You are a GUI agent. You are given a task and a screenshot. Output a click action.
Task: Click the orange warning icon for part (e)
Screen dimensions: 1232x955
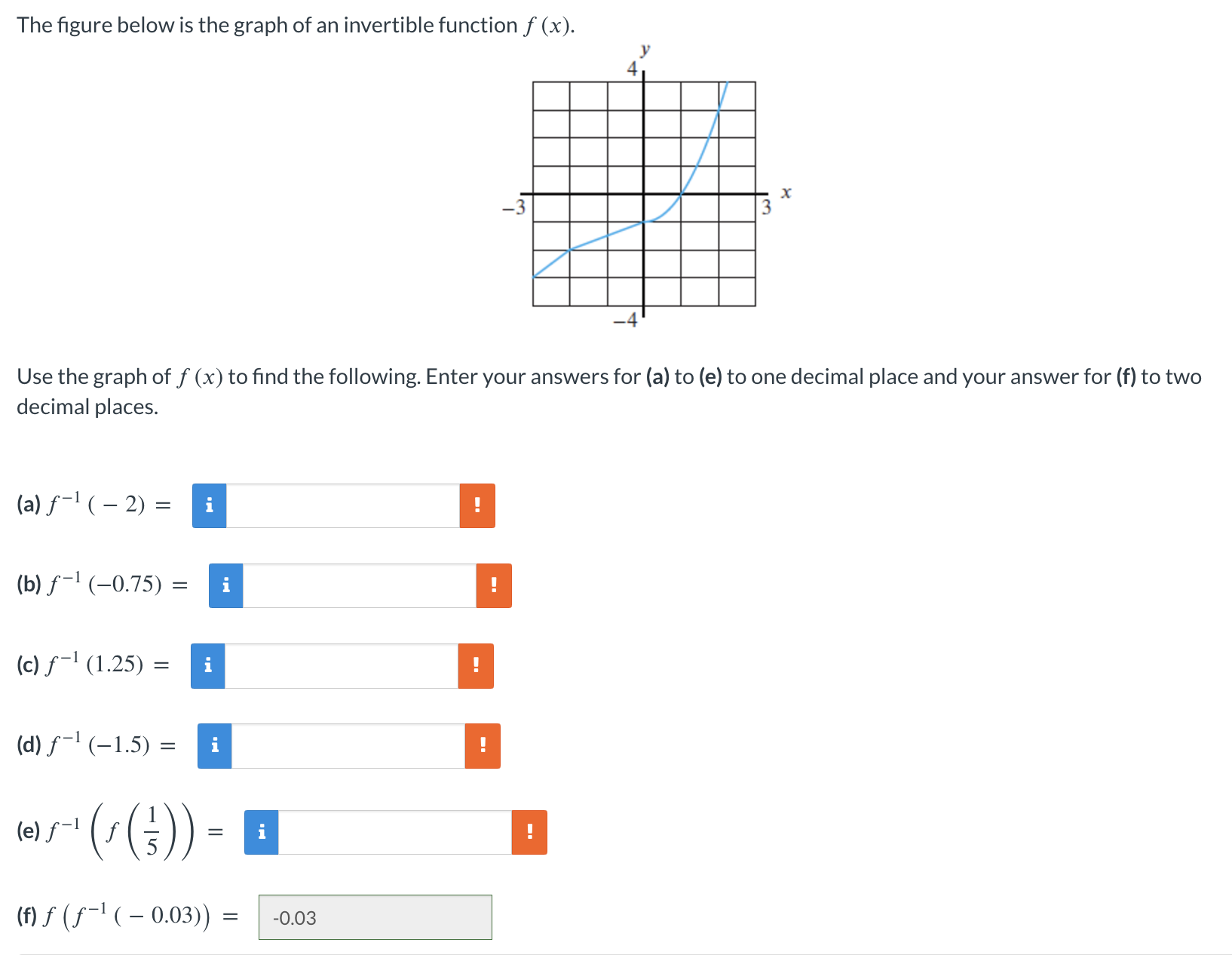click(x=529, y=832)
